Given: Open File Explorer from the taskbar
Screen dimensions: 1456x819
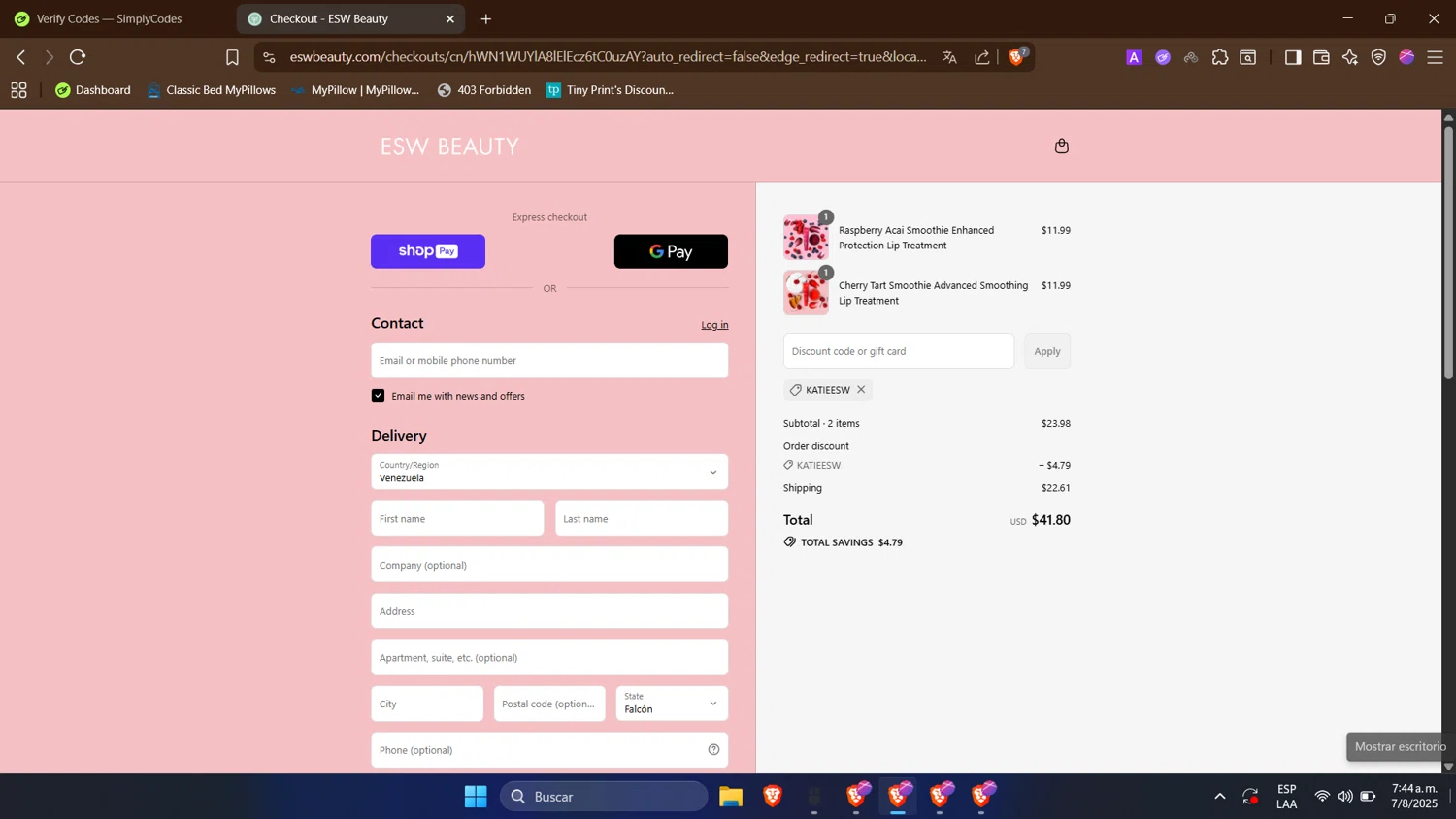Looking at the screenshot, I should (731, 797).
